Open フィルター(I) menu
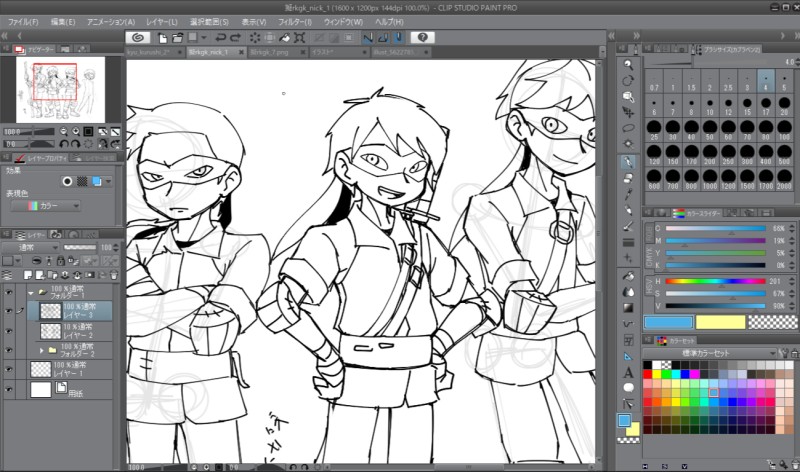The image size is (800, 472). [294, 22]
